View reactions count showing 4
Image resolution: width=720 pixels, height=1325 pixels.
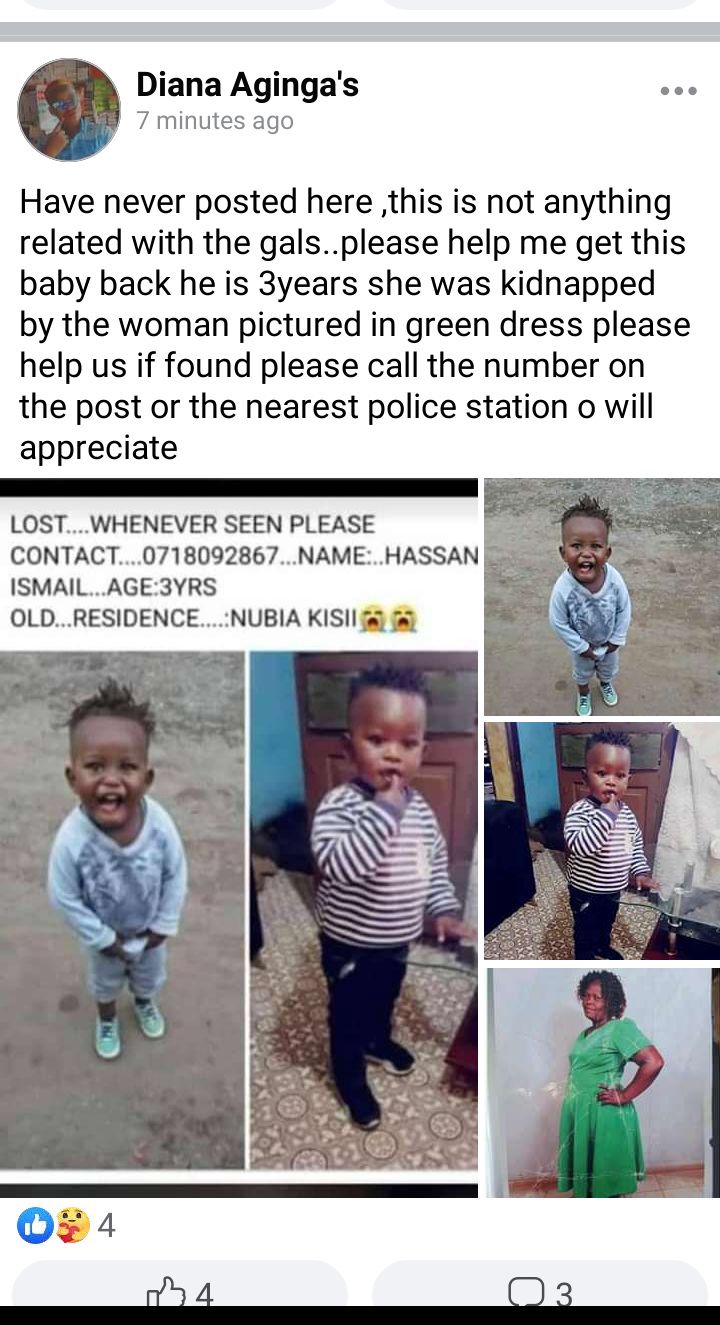[x=106, y=1226]
